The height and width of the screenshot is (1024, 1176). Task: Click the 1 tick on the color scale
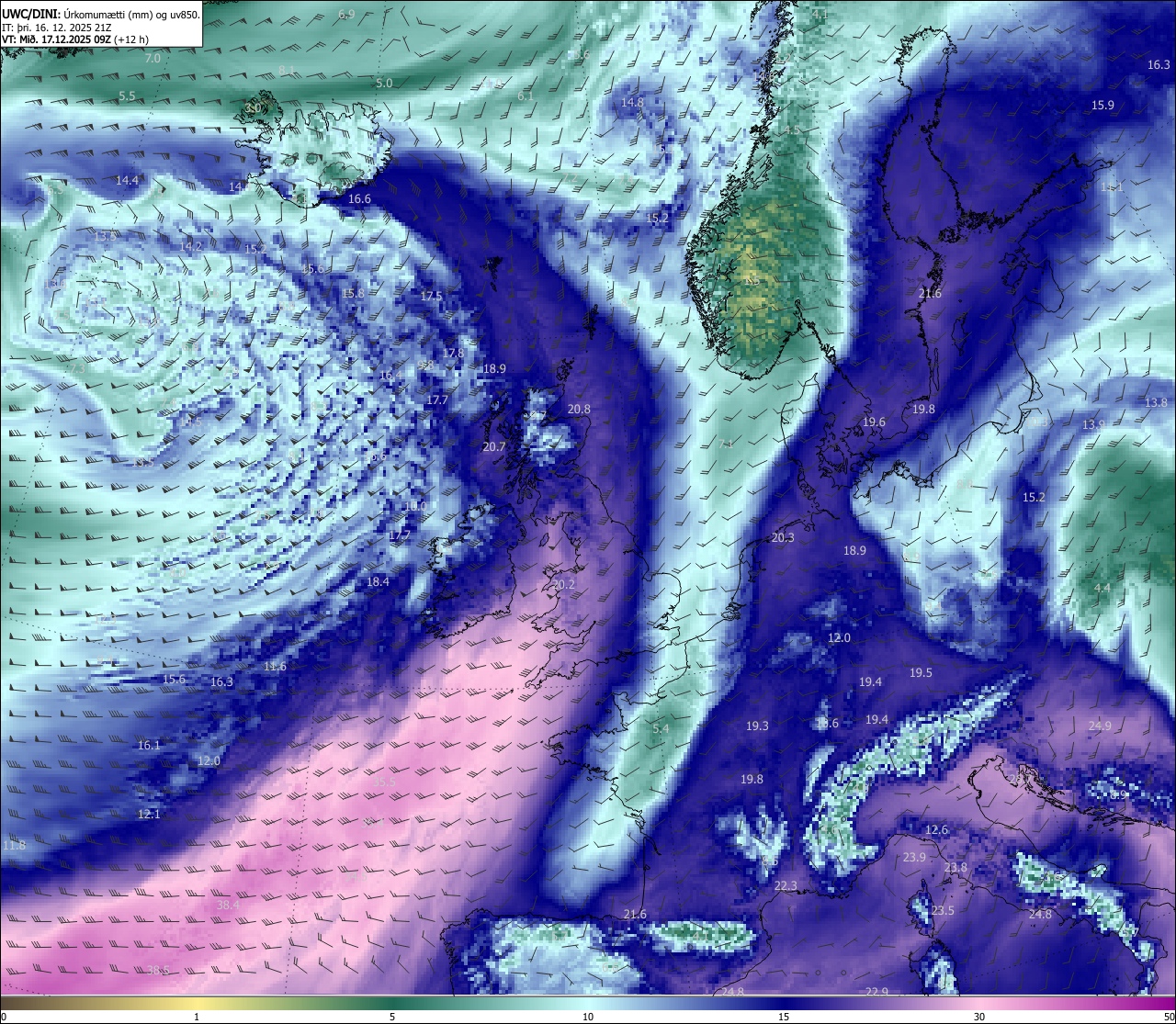[197, 1017]
